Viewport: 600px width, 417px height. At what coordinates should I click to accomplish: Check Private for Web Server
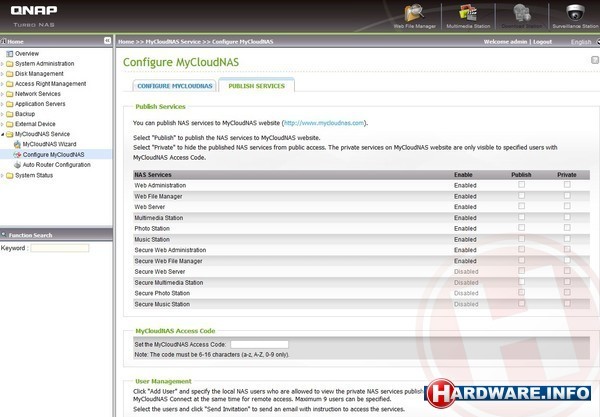coord(567,206)
